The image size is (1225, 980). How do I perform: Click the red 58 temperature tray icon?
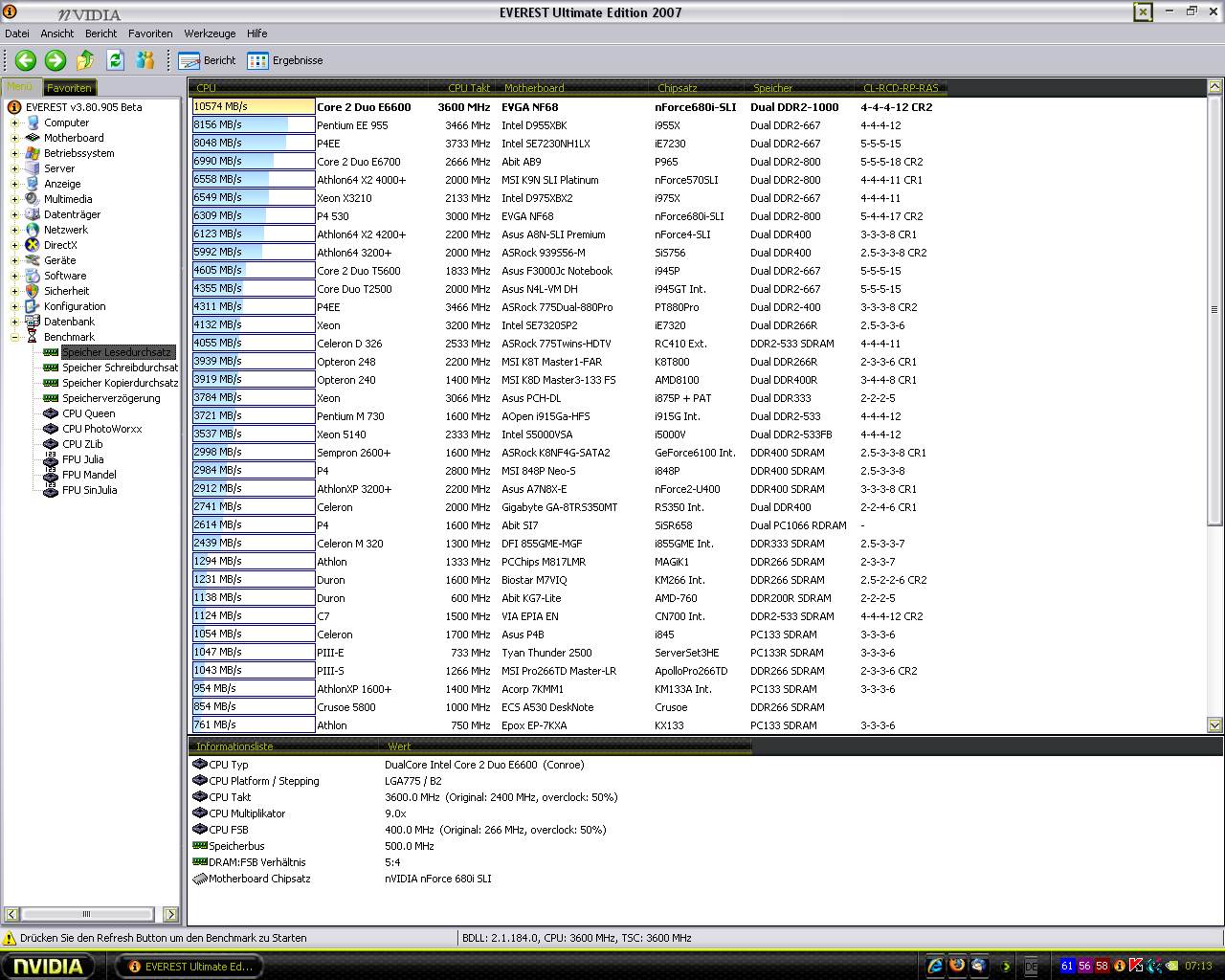click(x=1102, y=966)
